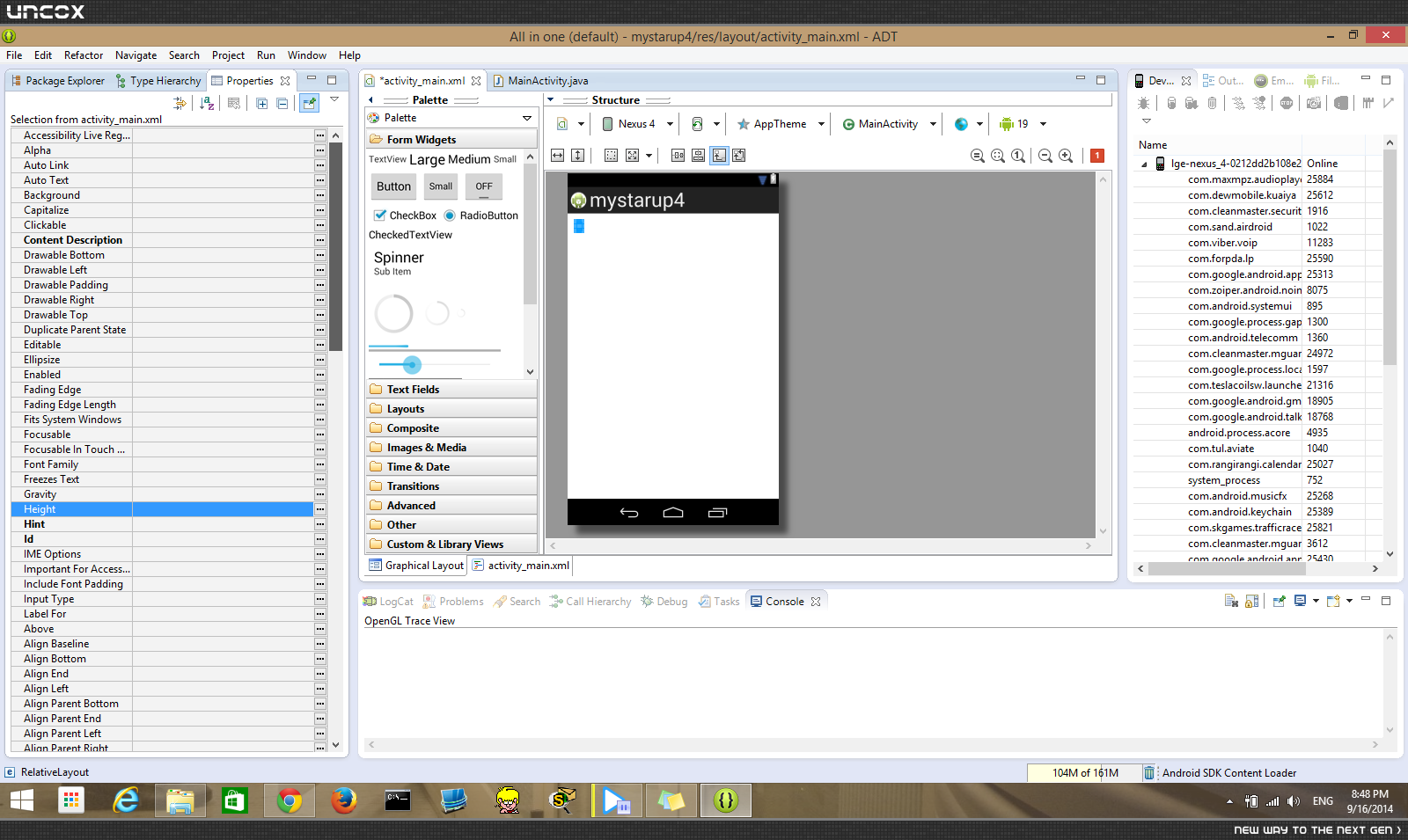Viewport: 1408px width, 840px height.
Task: Click the stop process icon in Devices
Action: 1287,103
